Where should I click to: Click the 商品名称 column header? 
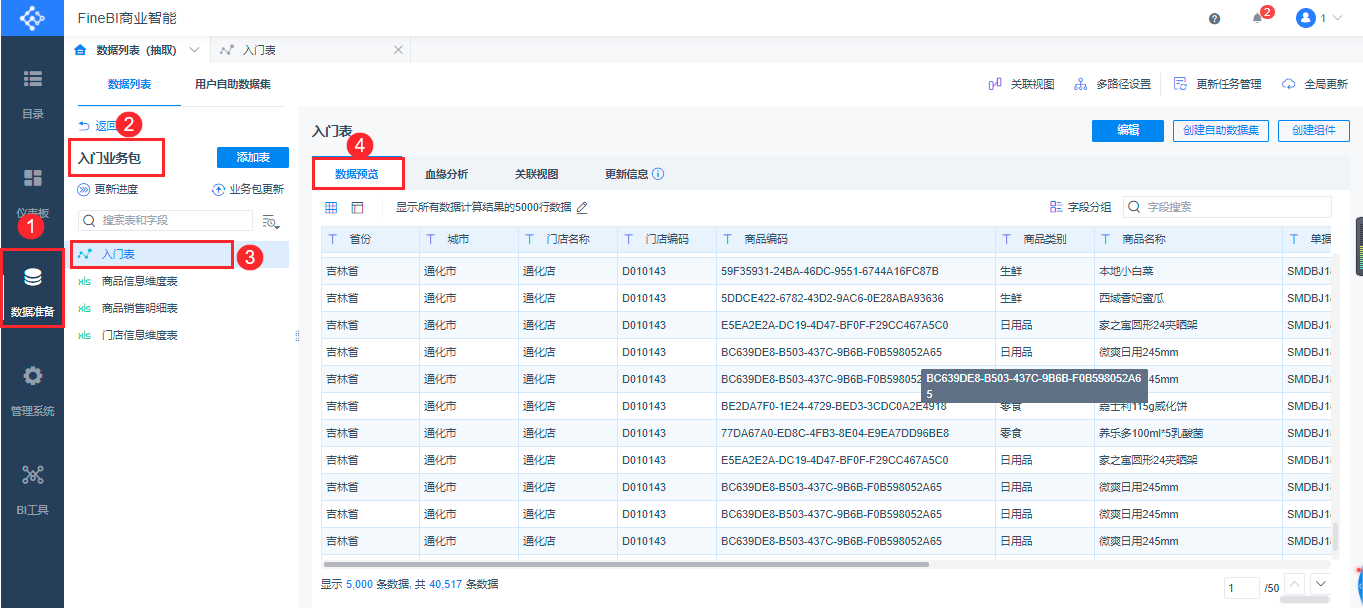pos(1188,240)
